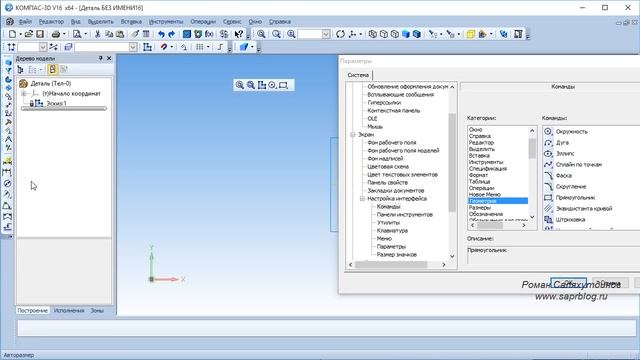Switch to the Построение tab
Screen dimensions: 640x360
[33, 311]
